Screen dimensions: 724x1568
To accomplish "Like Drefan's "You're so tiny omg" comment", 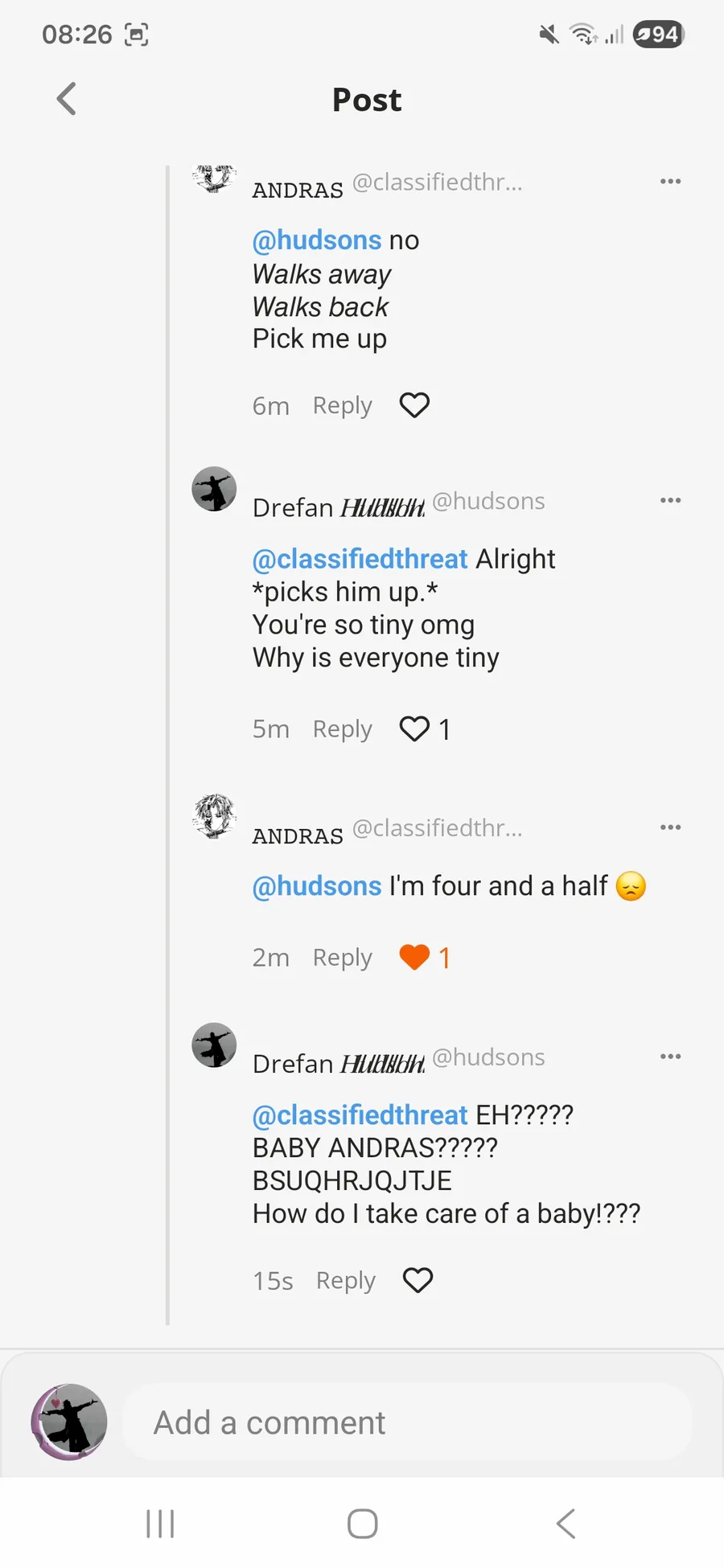I will pyautogui.click(x=414, y=729).
